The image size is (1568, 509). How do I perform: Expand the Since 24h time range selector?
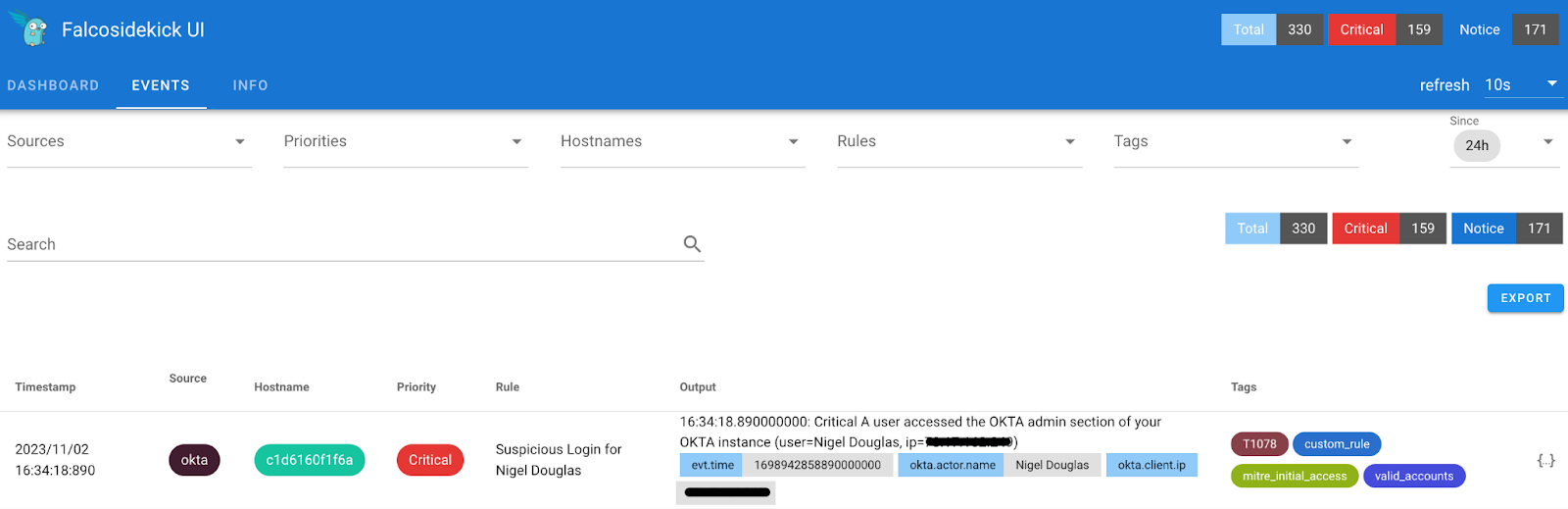coord(1504,145)
